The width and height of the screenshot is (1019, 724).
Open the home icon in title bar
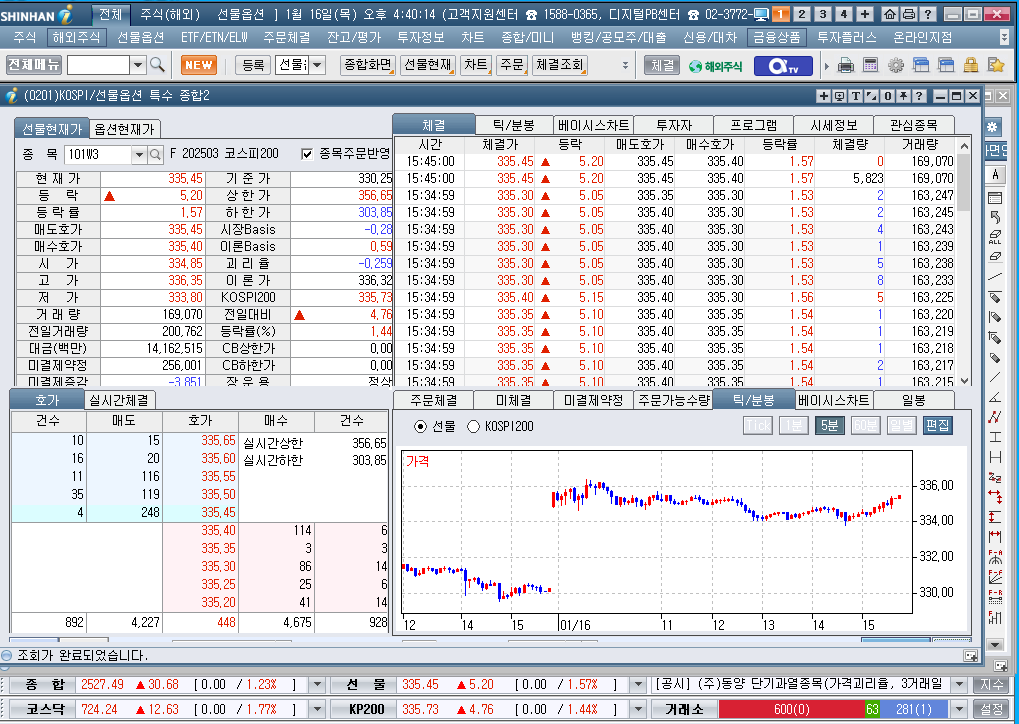(890, 14)
